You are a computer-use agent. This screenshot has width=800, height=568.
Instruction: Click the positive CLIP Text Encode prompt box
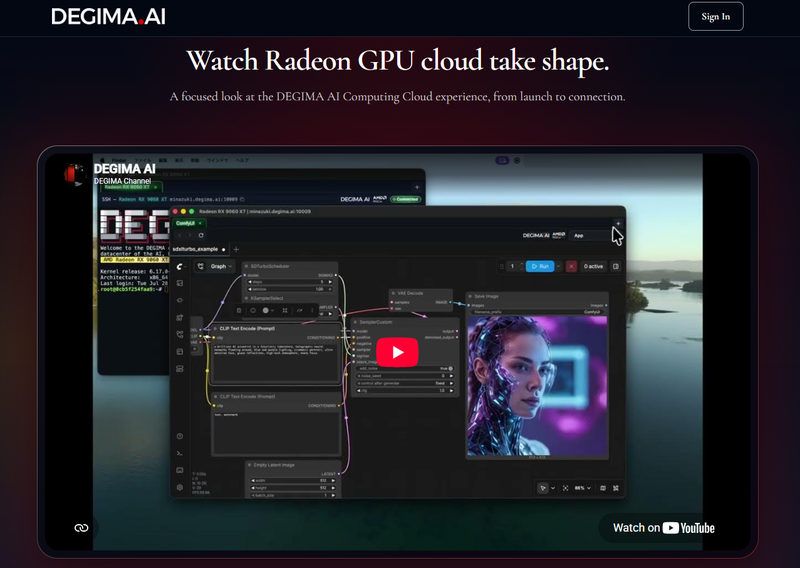(276, 361)
